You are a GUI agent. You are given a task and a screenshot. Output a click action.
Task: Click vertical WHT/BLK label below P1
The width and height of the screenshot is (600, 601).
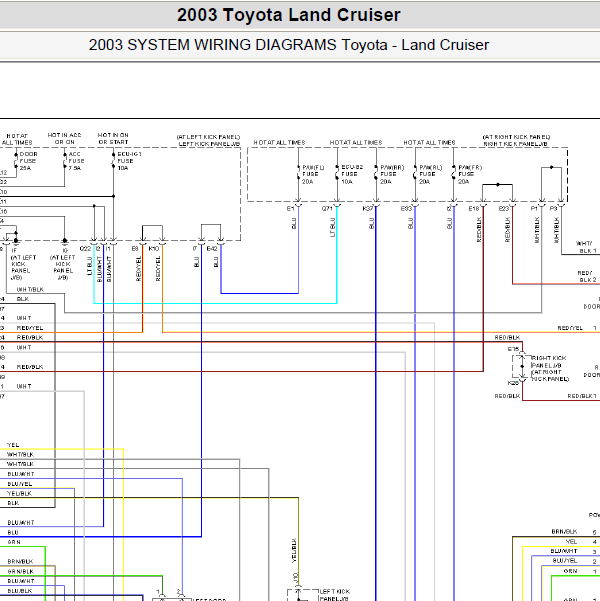pyautogui.click(x=537, y=230)
